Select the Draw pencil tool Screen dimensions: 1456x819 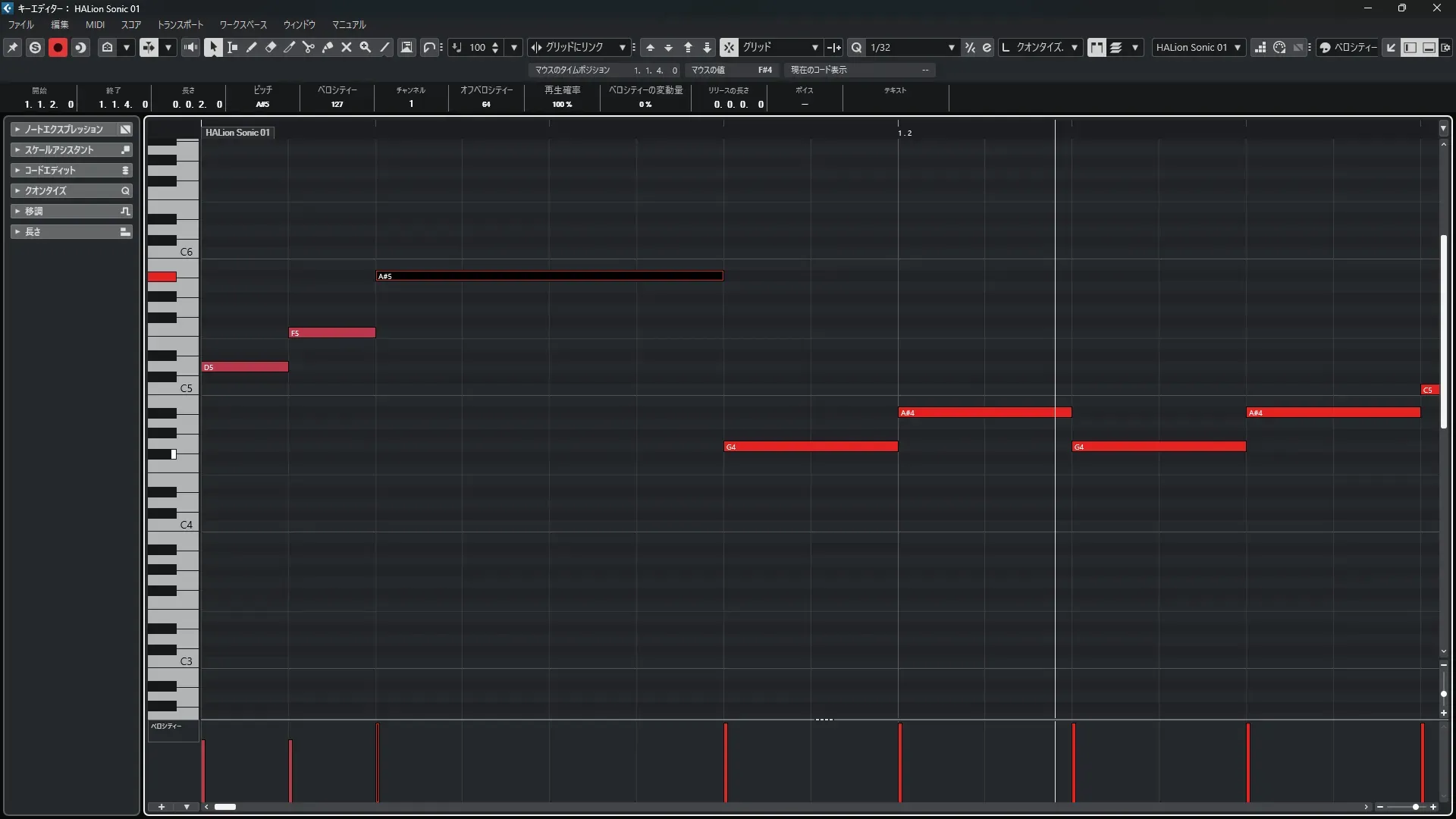(x=252, y=47)
